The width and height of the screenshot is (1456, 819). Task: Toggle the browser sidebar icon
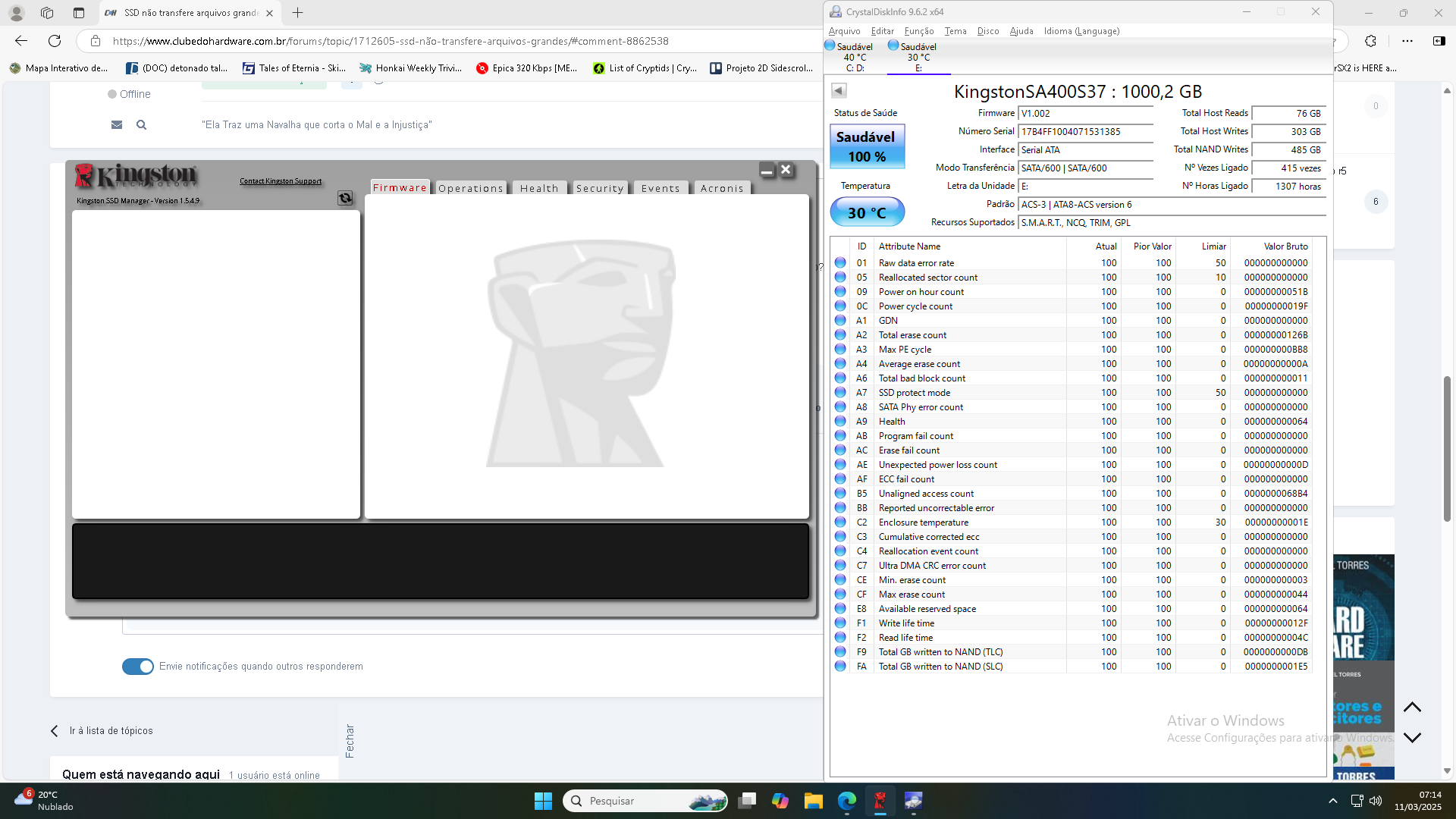click(1439, 41)
